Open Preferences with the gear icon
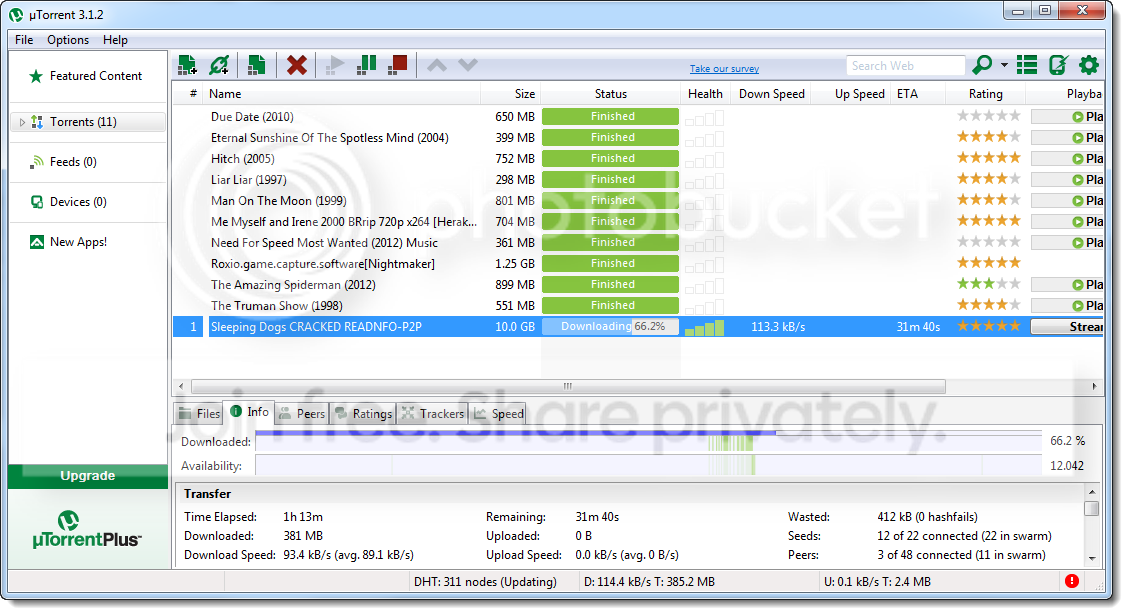The image size is (1128, 615). pos(1089,65)
